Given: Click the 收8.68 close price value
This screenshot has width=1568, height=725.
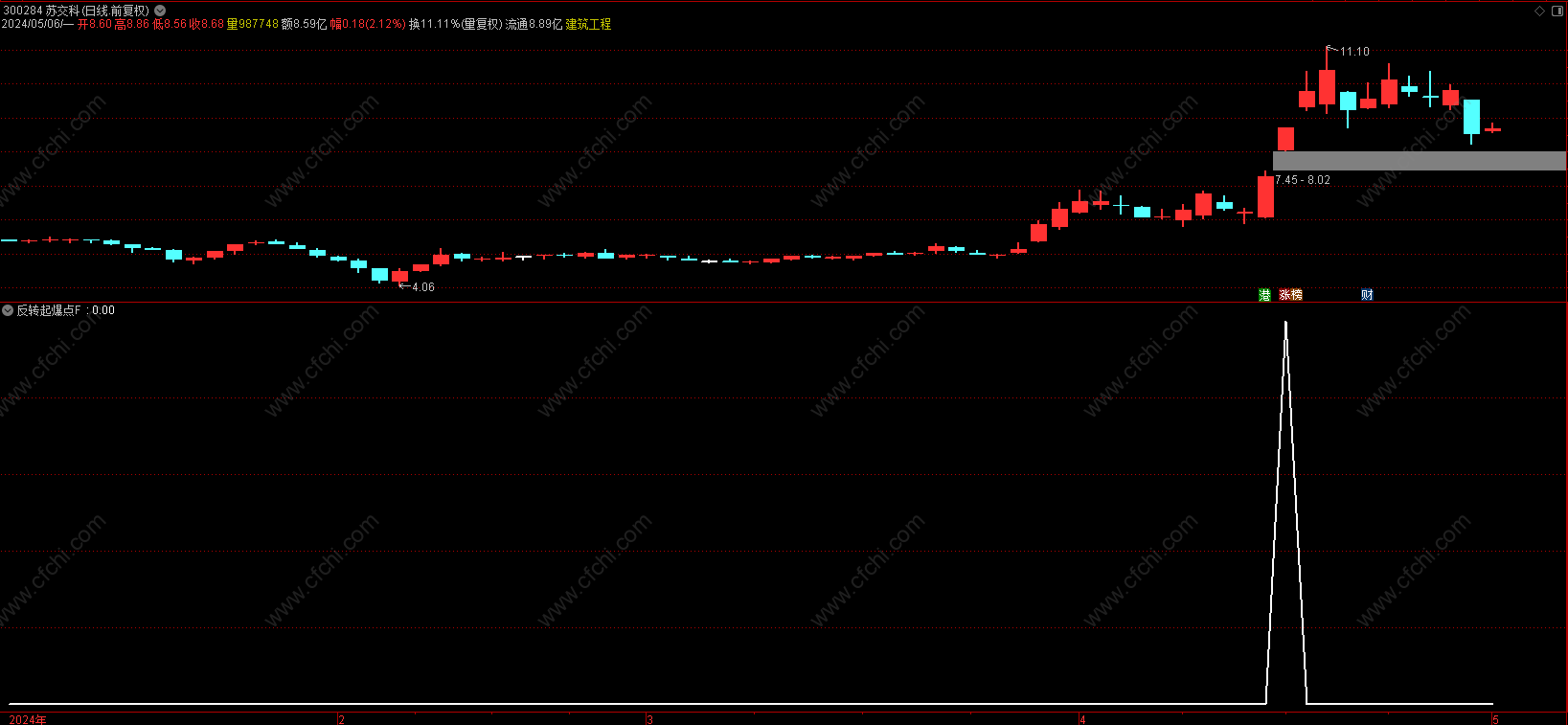Looking at the screenshot, I should click(207, 24).
